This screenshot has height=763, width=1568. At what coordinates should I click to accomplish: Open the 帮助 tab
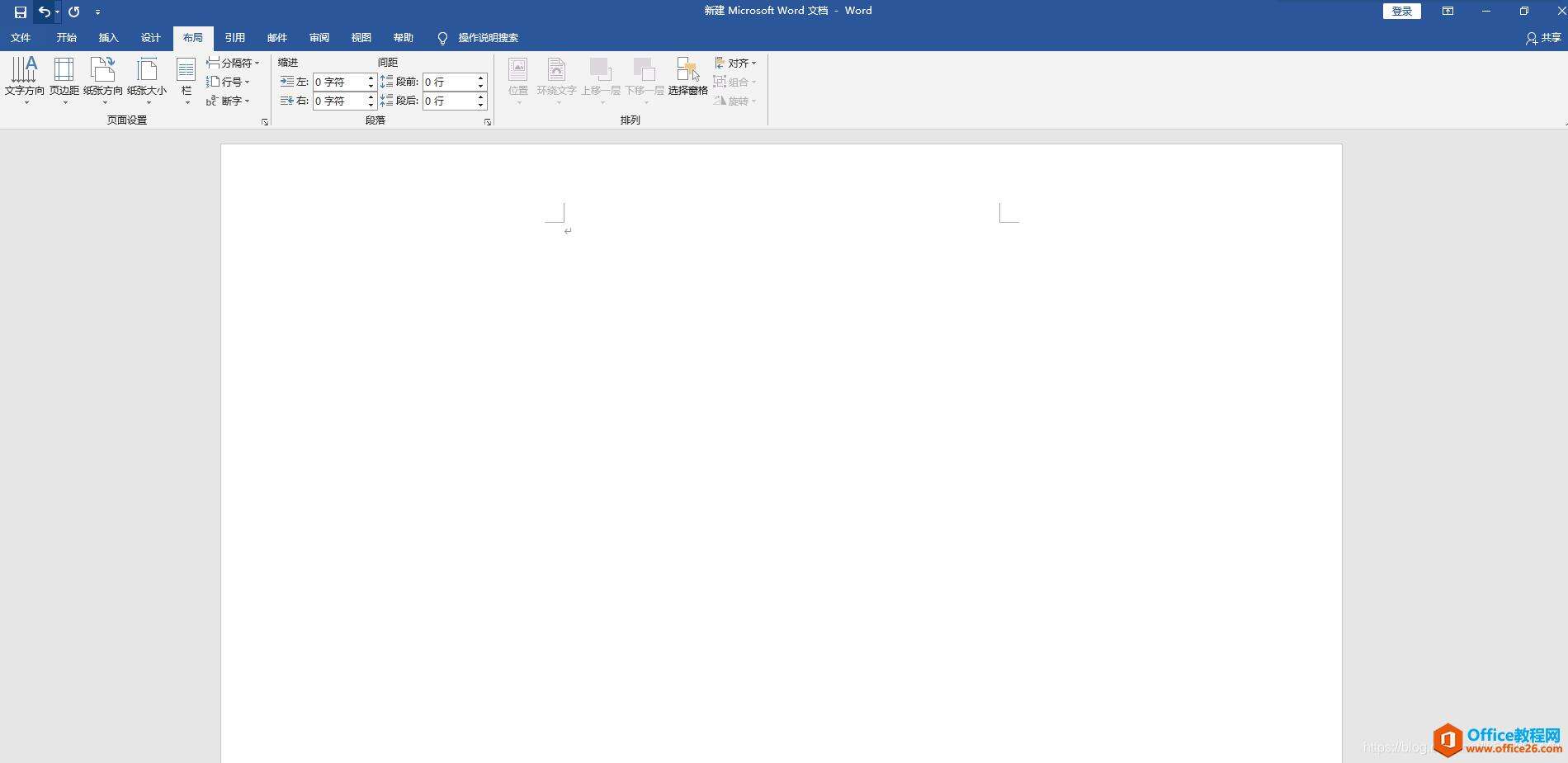[x=404, y=38]
